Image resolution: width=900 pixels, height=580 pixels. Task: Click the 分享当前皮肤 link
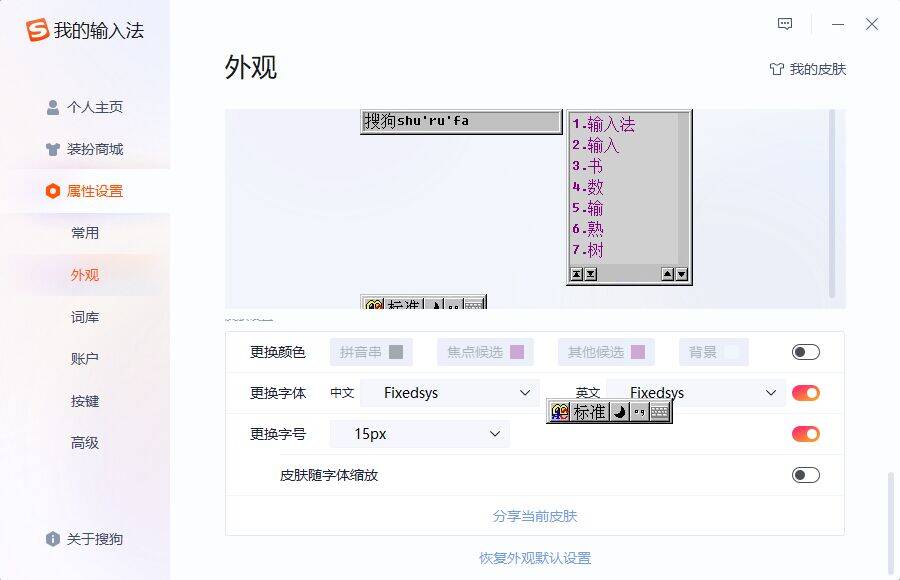coord(534,516)
